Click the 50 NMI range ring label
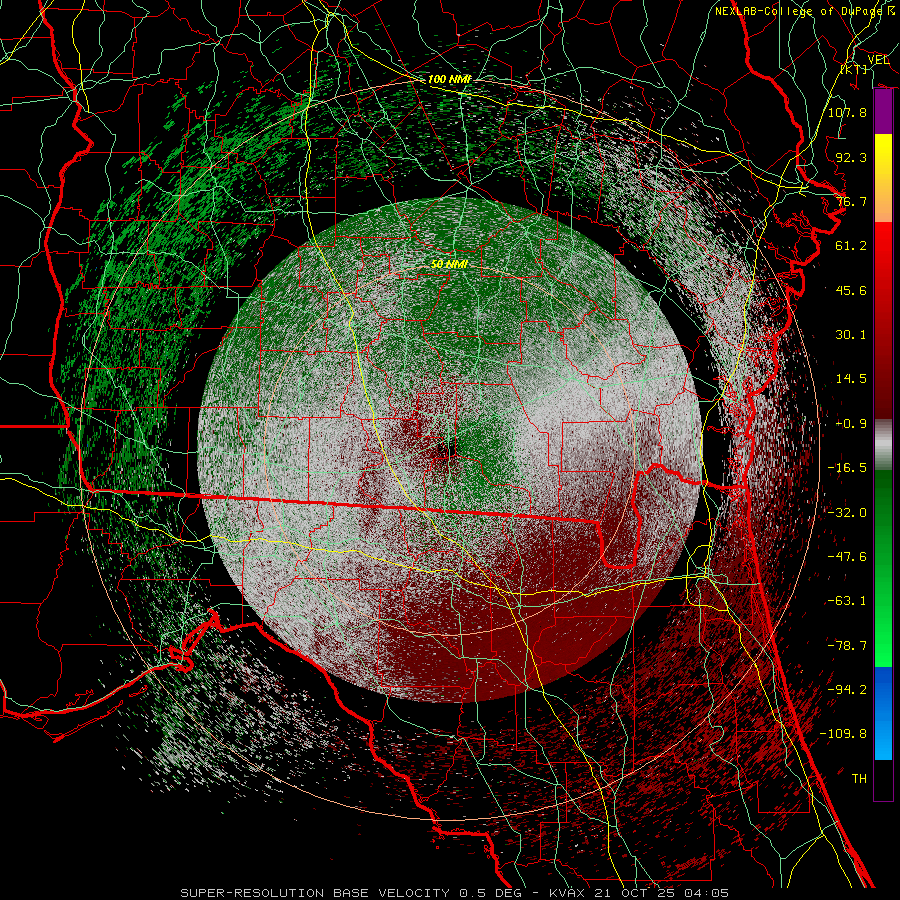 click(x=449, y=264)
